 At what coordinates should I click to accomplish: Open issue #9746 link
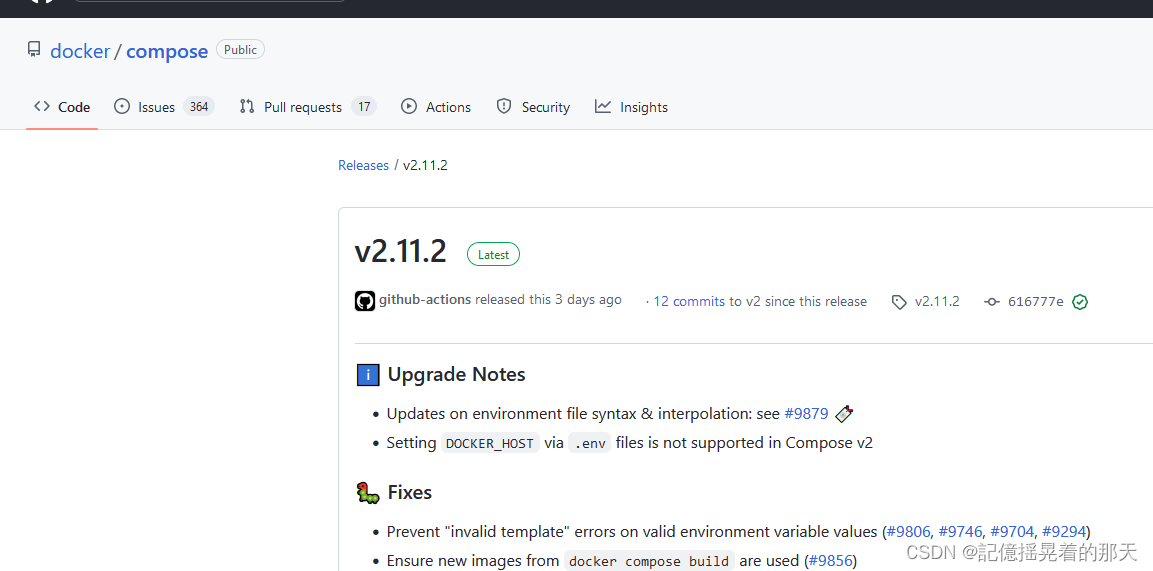[x=960, y=531]
